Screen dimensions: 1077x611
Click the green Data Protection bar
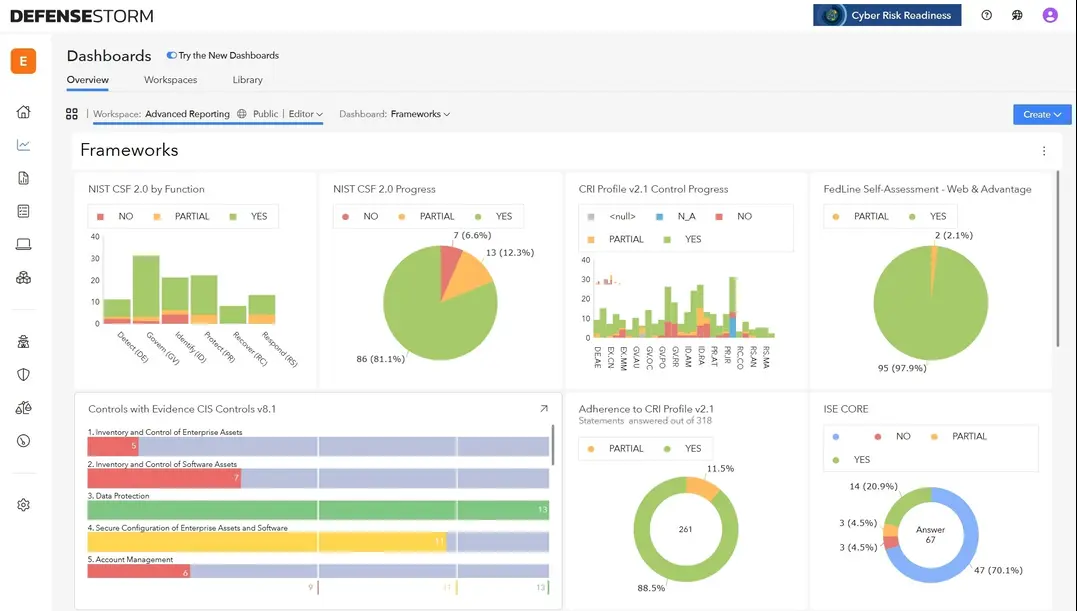(317, 510)
